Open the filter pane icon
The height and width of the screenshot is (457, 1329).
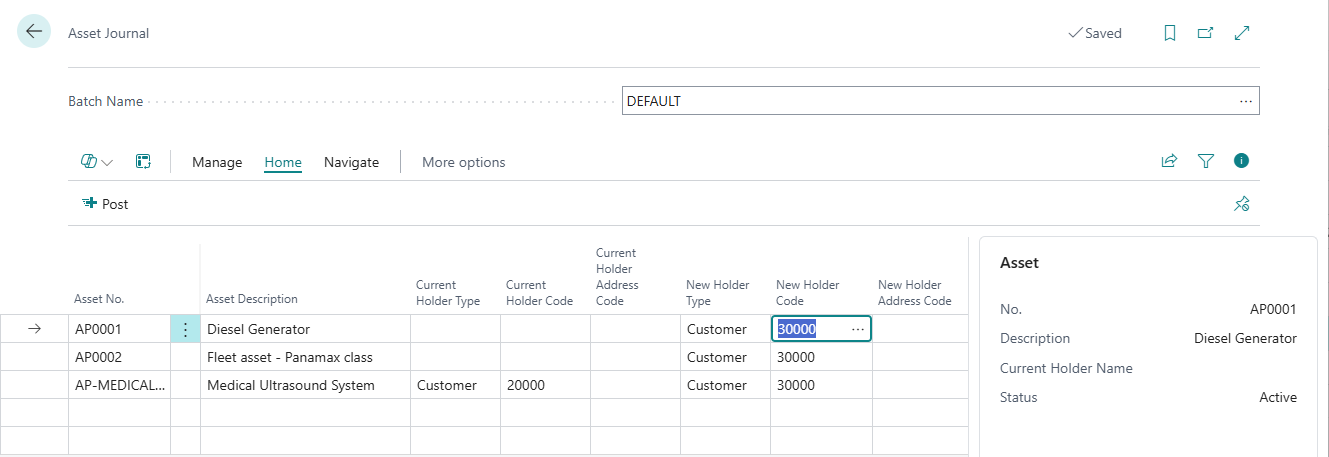(1206, 161)
